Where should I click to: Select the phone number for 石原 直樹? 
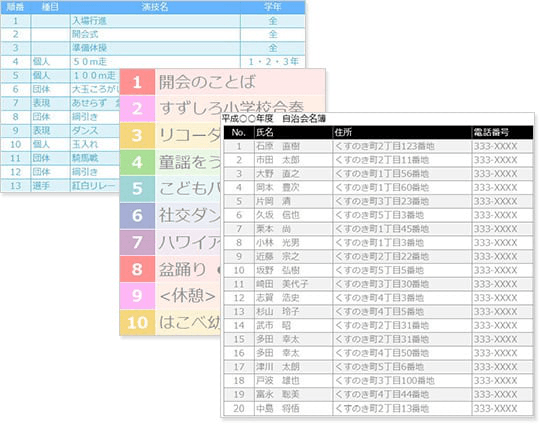click(496, 146)
